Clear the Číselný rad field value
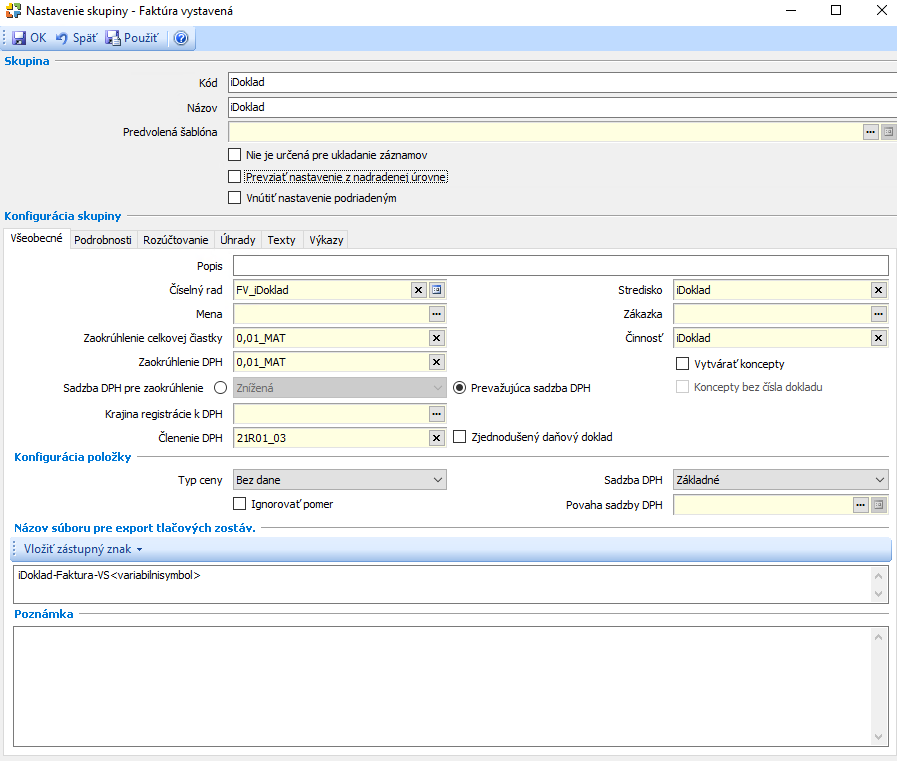897x761 pixels. pos(419,290)
